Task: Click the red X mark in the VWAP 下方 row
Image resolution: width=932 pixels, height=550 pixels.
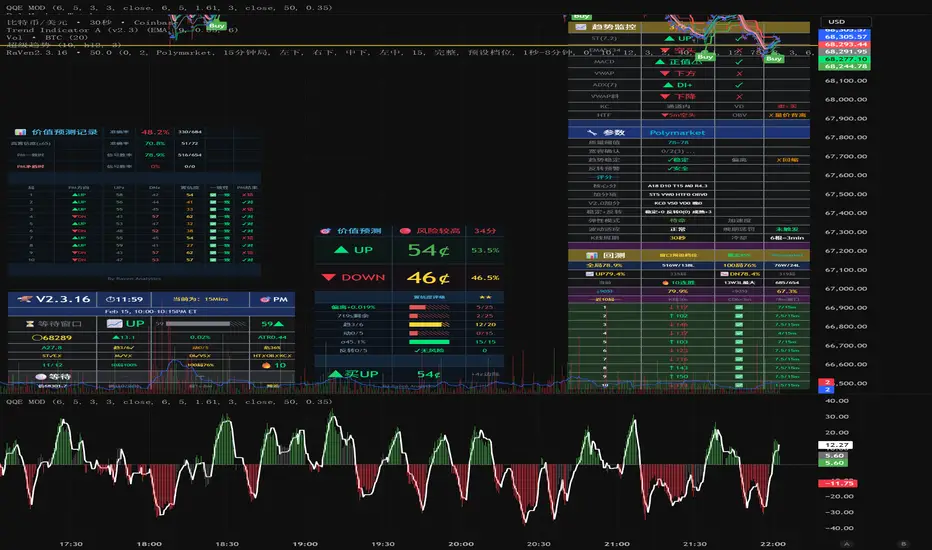Action: [x=739, y=73]
